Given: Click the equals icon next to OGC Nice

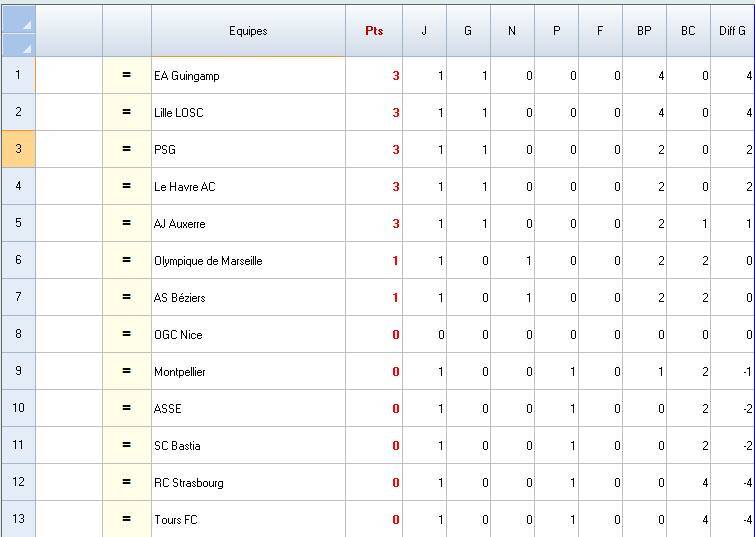Looking at the screenshot, I should [x=126, y=335].
